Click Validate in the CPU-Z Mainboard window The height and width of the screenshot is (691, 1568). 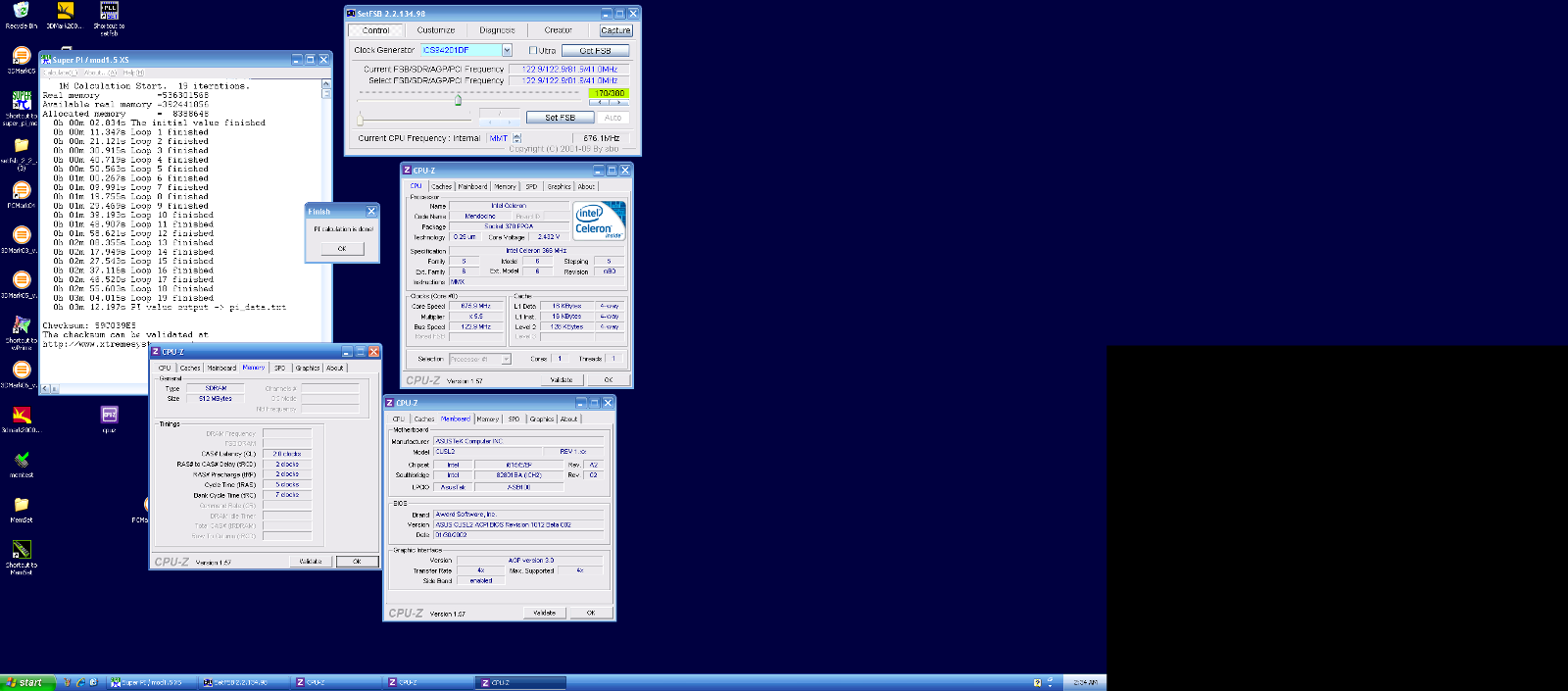point(545,613)
